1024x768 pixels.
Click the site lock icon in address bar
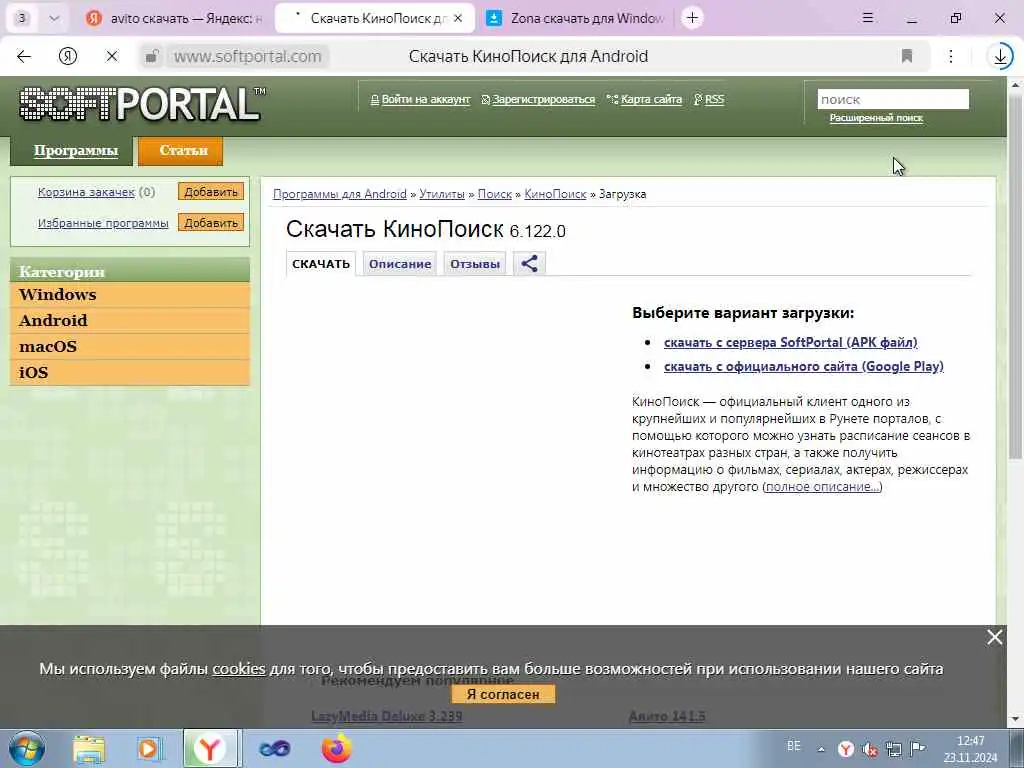pyautogui.click(x=152, y=56)
